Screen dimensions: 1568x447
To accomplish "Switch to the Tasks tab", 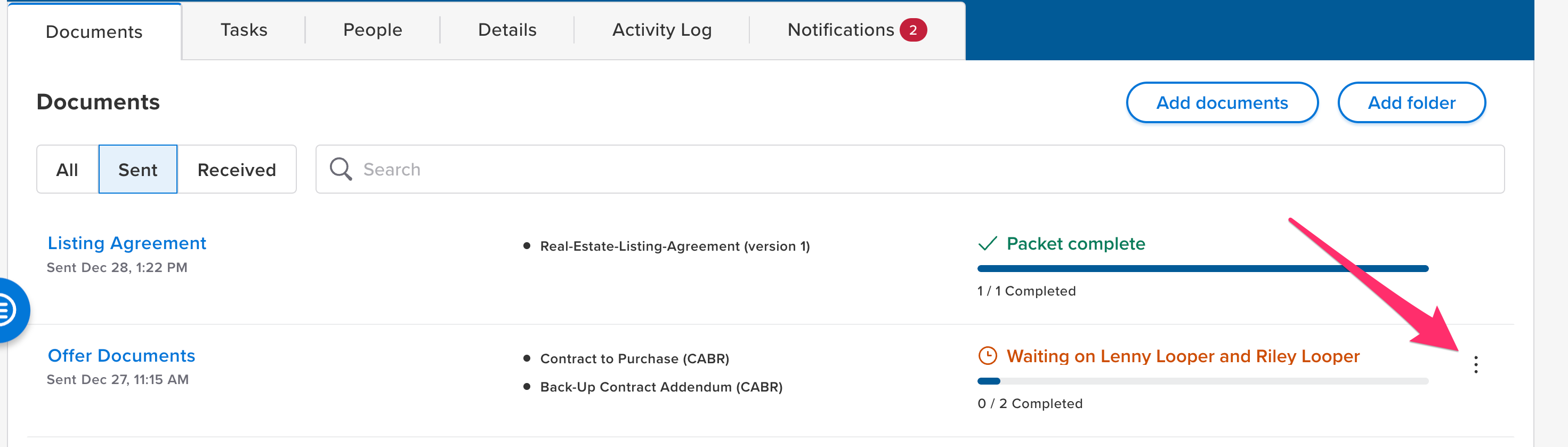I will [244, 30].
